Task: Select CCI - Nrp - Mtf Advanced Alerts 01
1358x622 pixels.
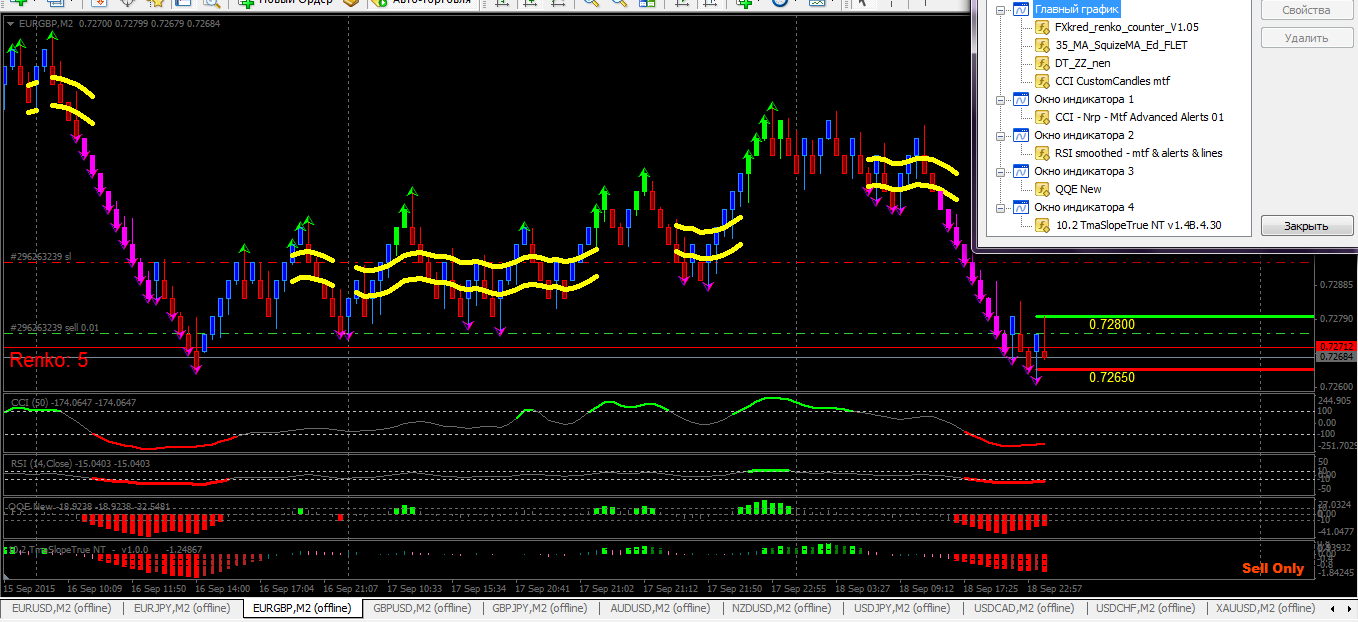Action: pos(1139,117)
